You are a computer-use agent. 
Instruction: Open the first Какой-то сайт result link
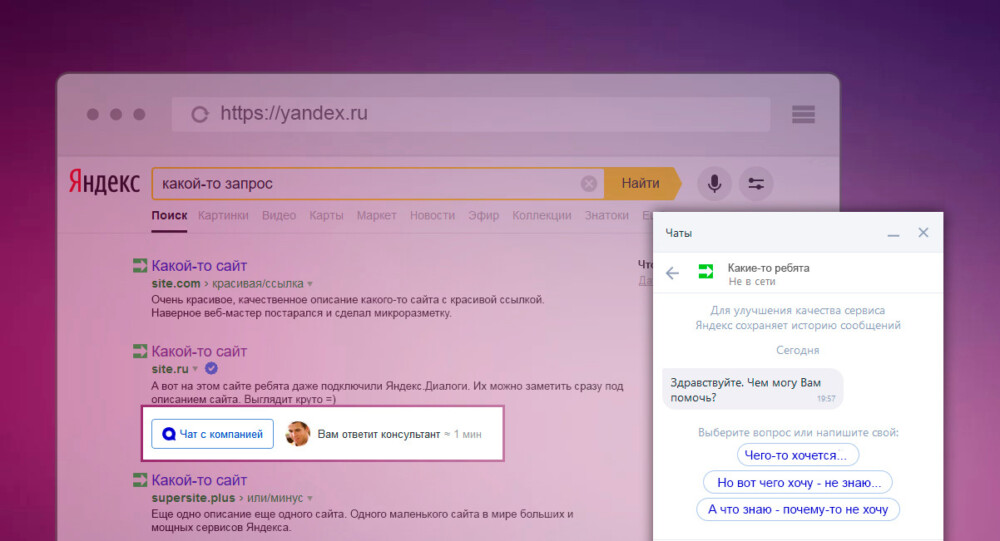[199, 266]
